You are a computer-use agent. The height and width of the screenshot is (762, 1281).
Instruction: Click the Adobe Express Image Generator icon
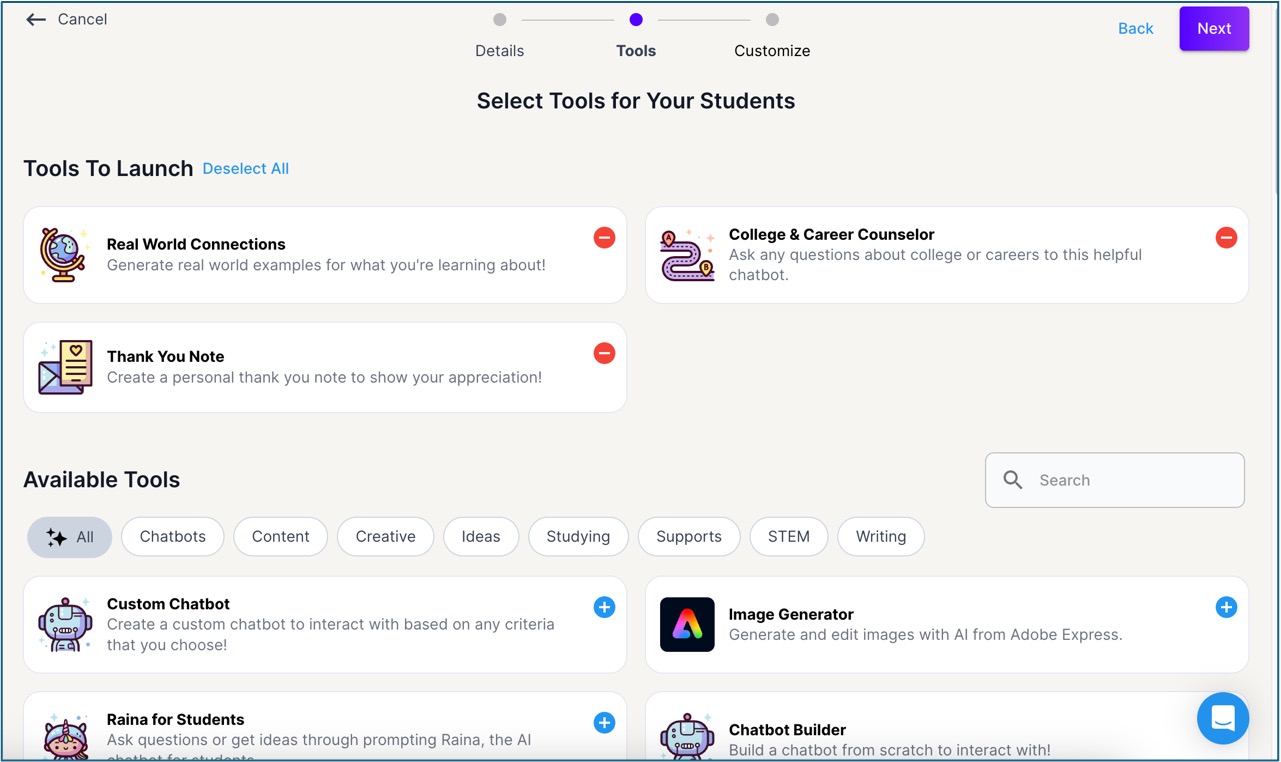[687, 625]
